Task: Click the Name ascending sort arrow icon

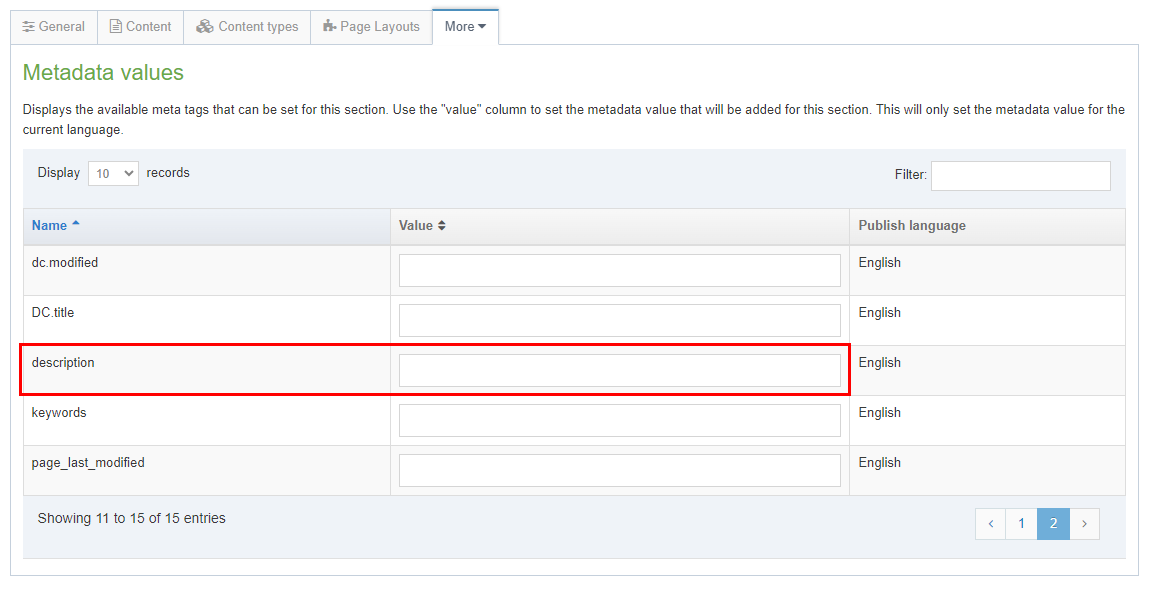Action: (75, 223)
